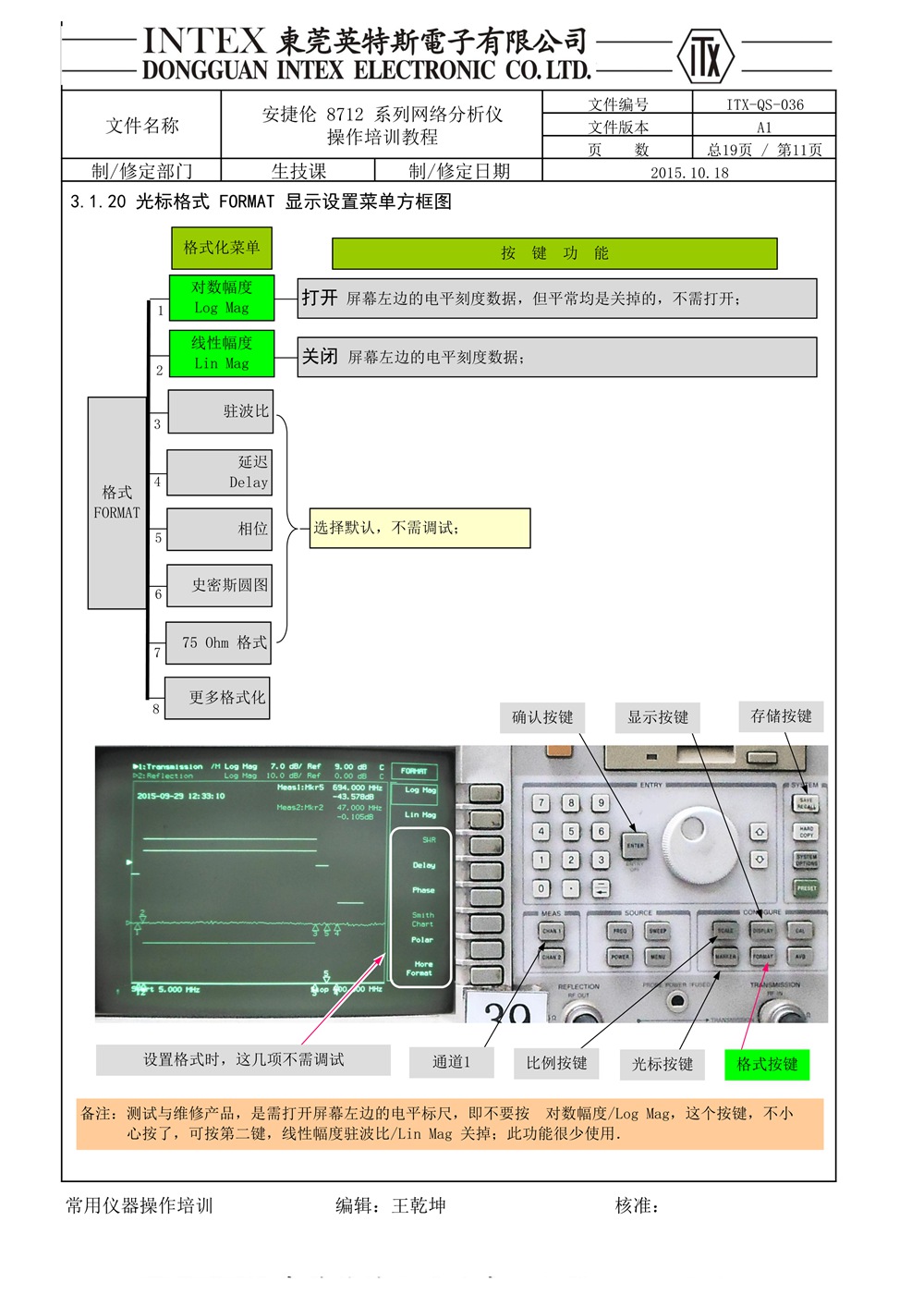
Task: Select Log Mag softkey on analyzer screen
Action: click(420, 790)
